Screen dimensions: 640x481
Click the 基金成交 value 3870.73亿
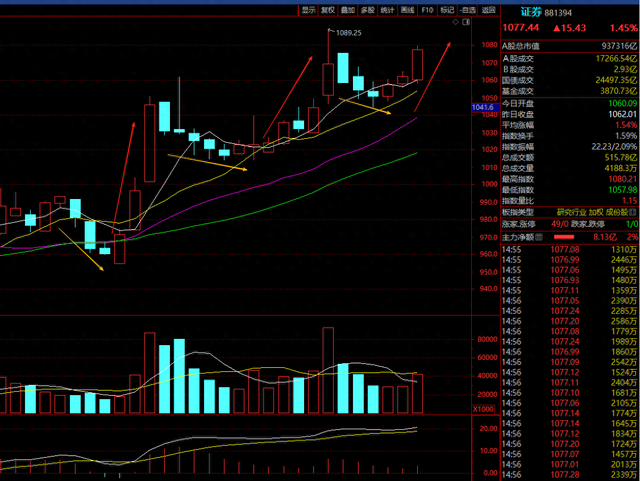point(619,91)
